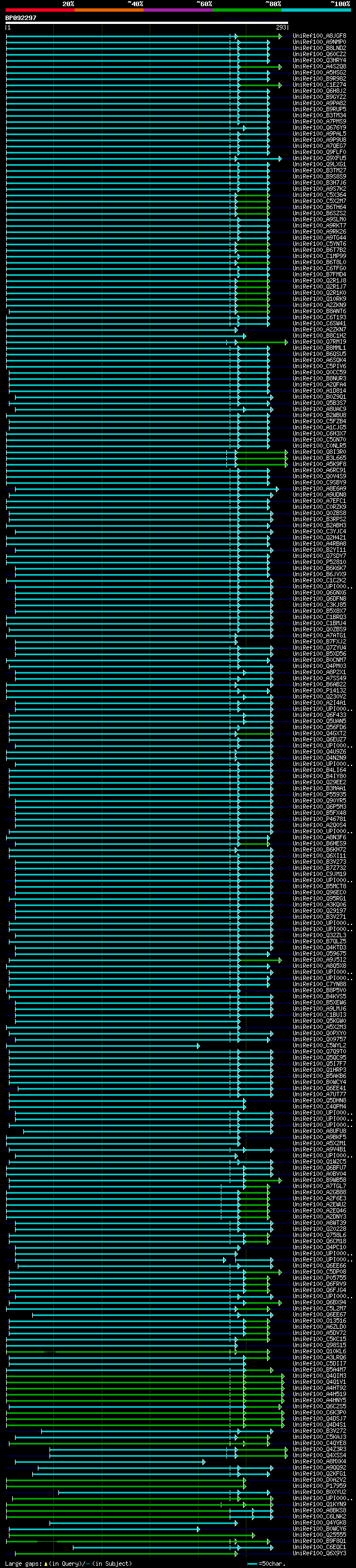The height and width of the screenshot is (1568, 356).
Task: Select label UniRef100_Q8I3R0
Action: point(319,452)
